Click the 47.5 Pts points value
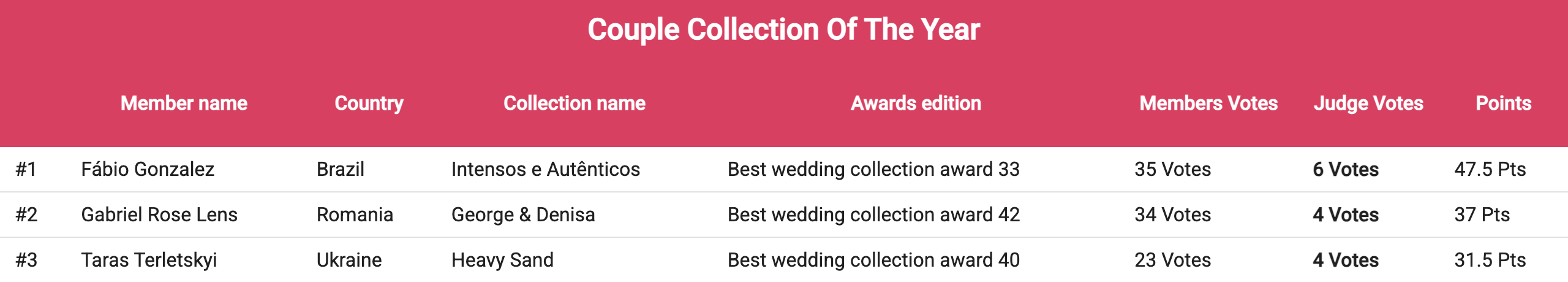Image resolution: width=1568 pixels, height=282 pixels. pos(1490,169)
